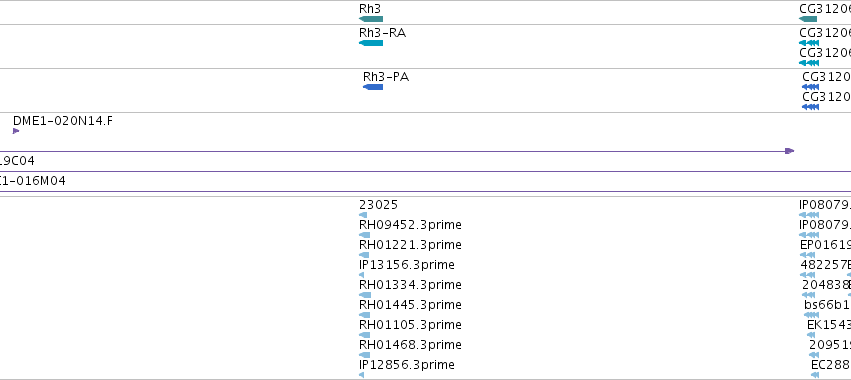Image resolution: width=851 pixels, height=380 pixels.
Task: Select the Rh3-PA protein glyph
Action: click(x=373, y=87)
